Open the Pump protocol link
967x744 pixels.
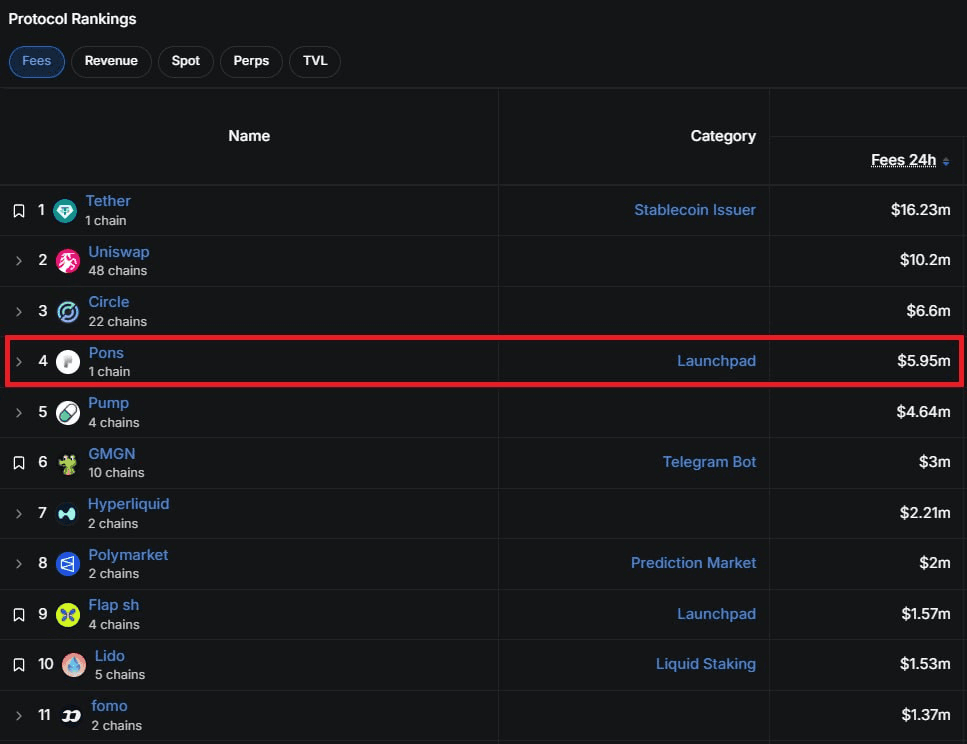[x=109, y=403]
